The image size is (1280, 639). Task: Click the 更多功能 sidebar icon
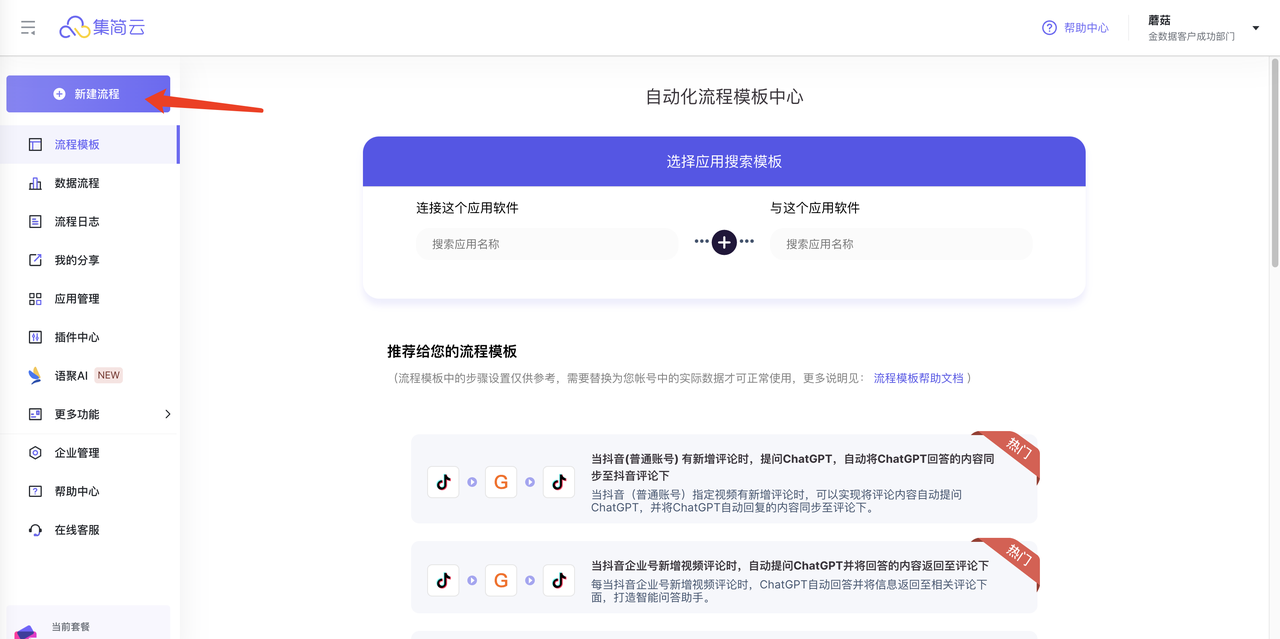35,414
